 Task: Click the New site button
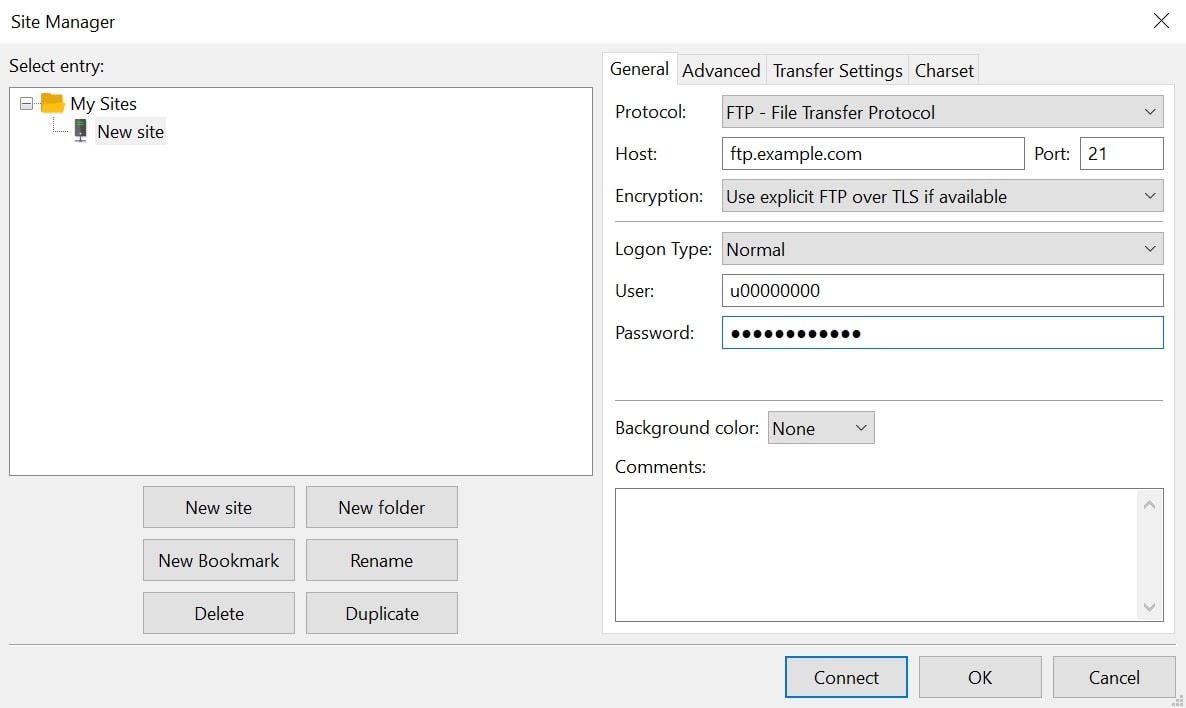[219, 507]
